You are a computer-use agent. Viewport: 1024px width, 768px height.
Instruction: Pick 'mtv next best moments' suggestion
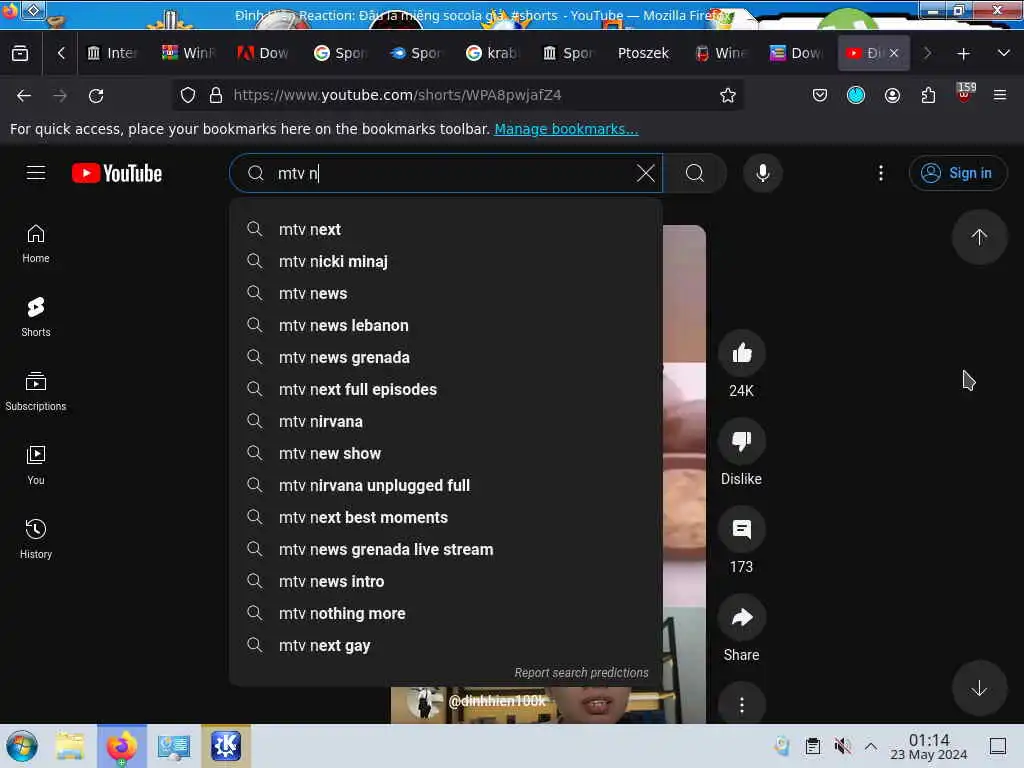point(445,517)
